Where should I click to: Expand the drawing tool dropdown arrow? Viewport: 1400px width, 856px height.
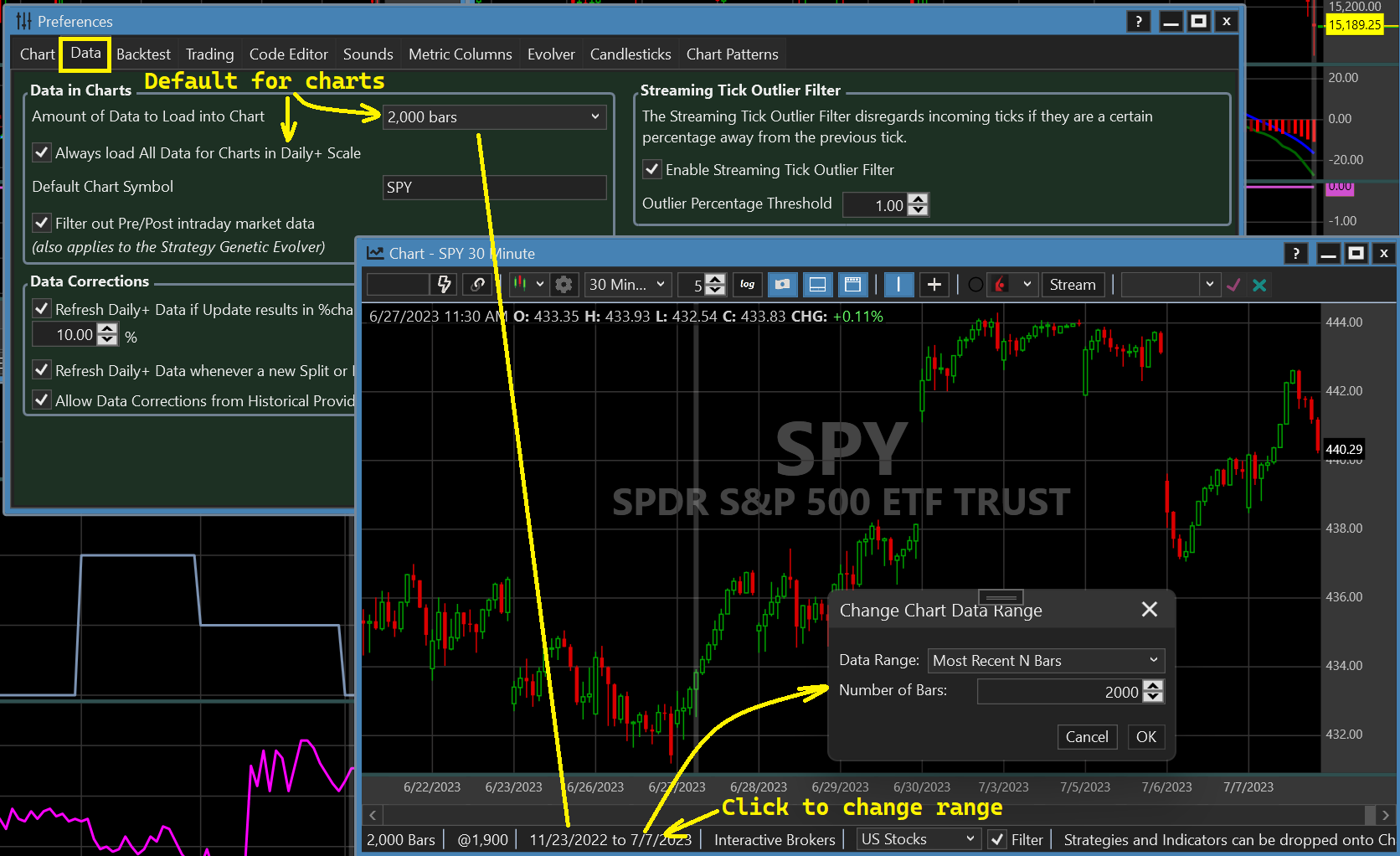coord(1027,285)
